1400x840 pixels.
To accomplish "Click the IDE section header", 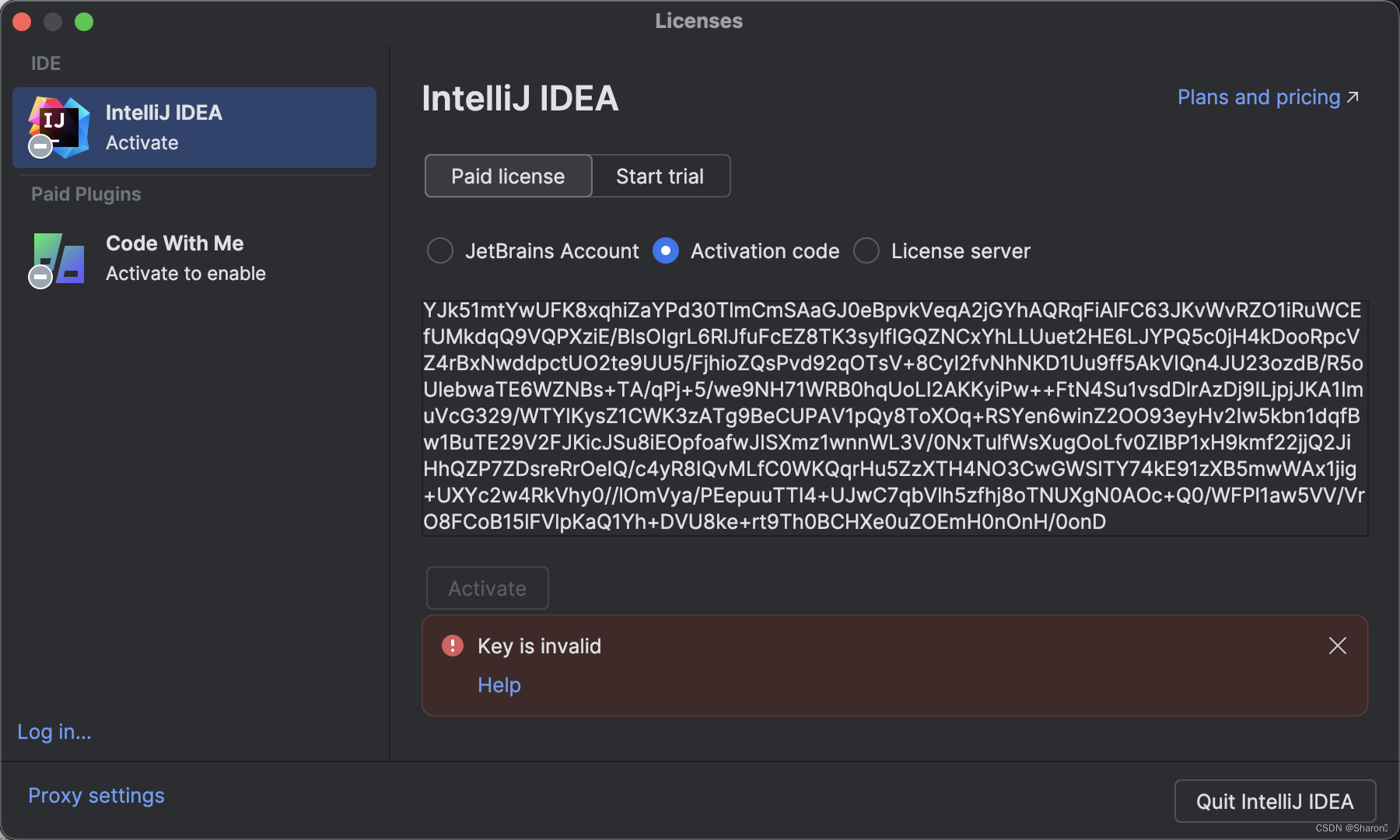I will click(x=46, y=63).
